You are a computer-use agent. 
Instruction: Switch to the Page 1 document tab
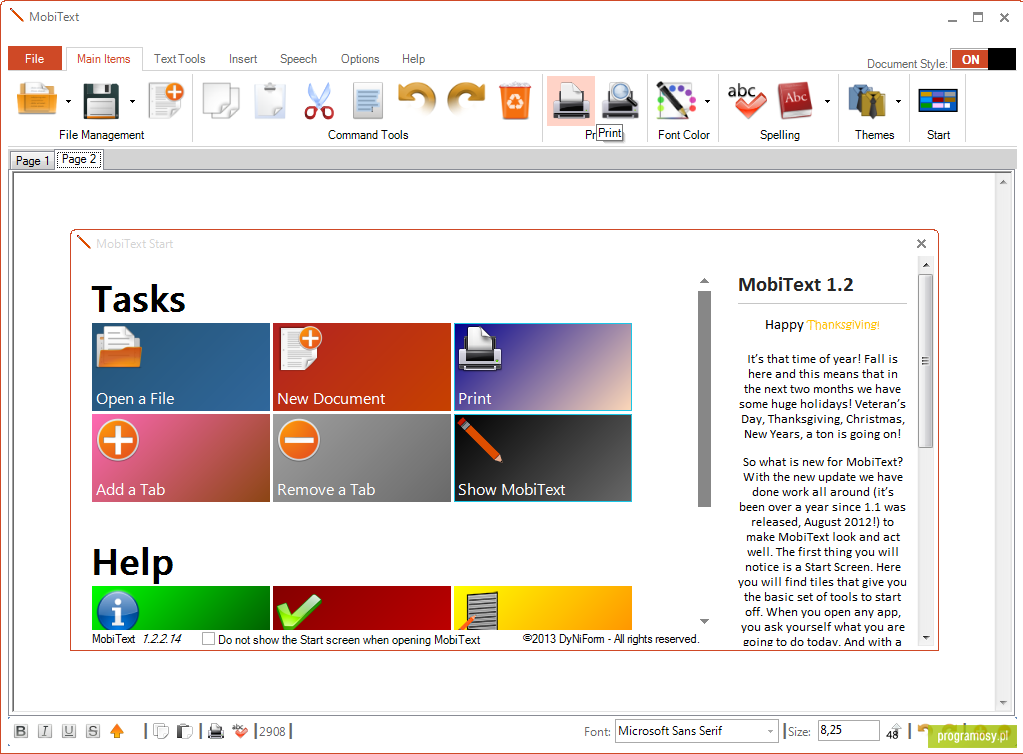[x=32, y=160]
